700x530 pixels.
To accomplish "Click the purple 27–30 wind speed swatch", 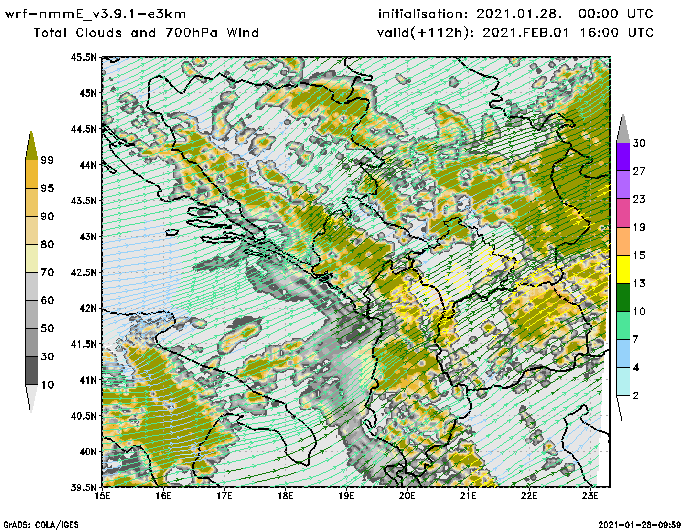I will [623, 157].
